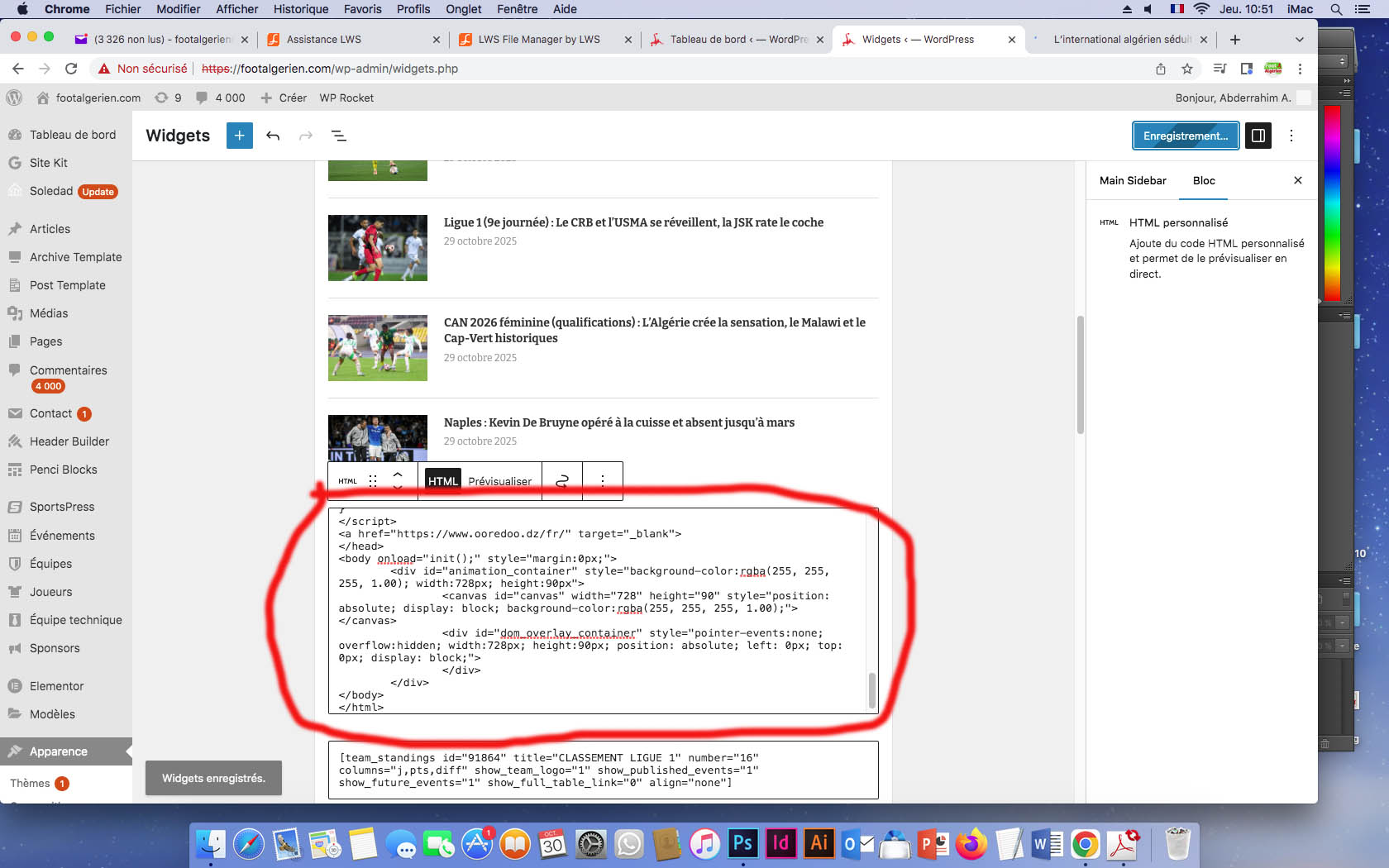This screenshot has width=1389, height=868.
Task: Open the Widgets editor options menu
Action: click(x=1291, y=136)
